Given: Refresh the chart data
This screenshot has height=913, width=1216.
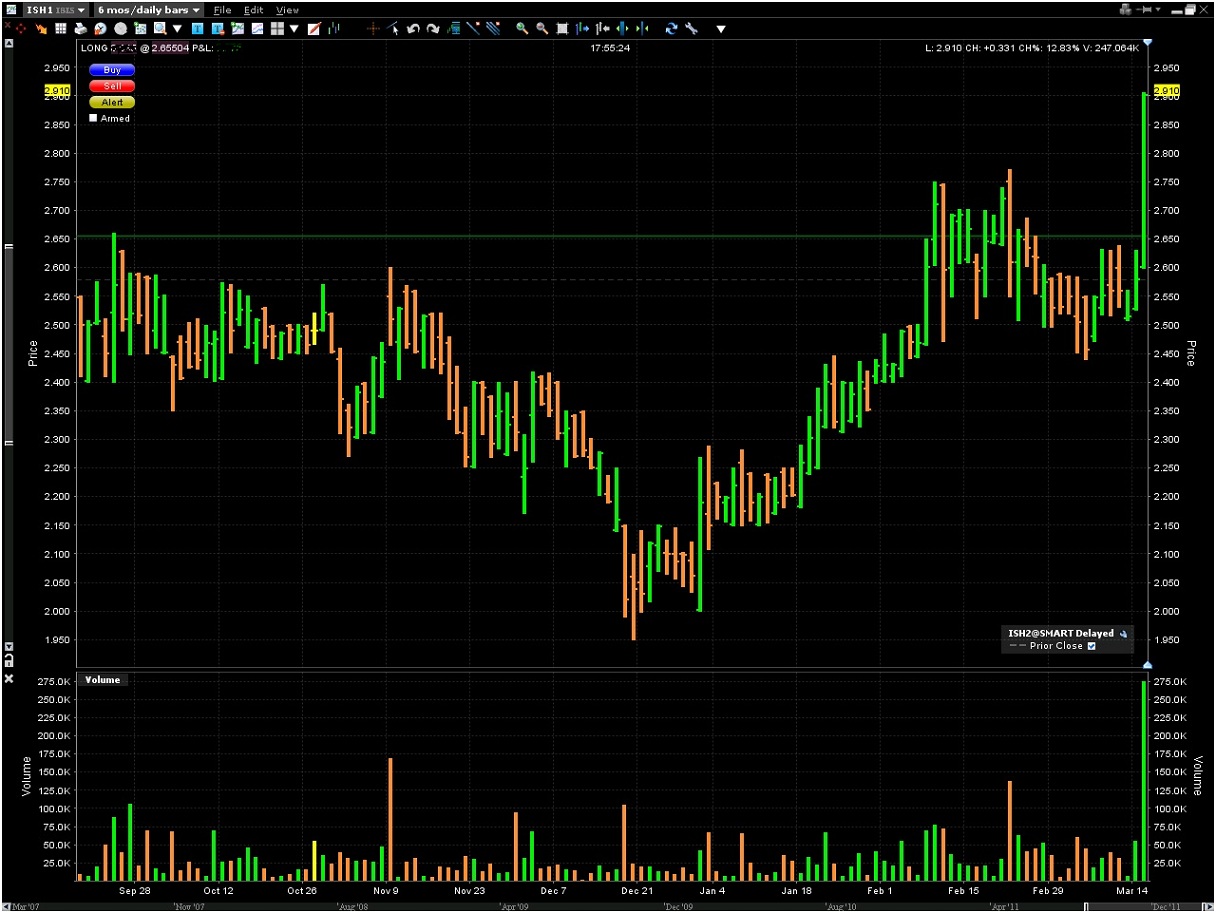Looking at the screenshot, I should [x=670, y=28].
